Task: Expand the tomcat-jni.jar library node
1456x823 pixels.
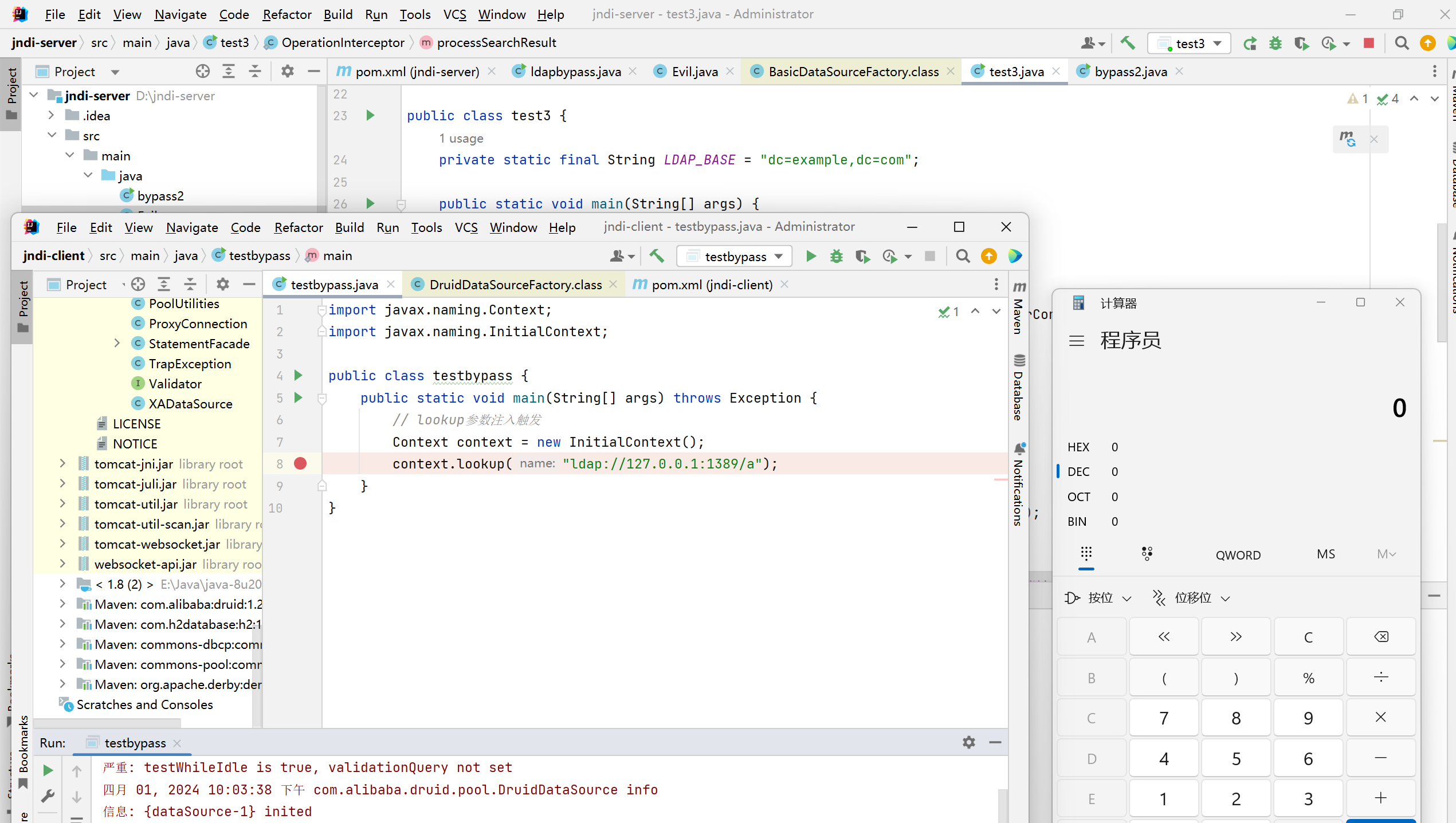Action: 62,463
